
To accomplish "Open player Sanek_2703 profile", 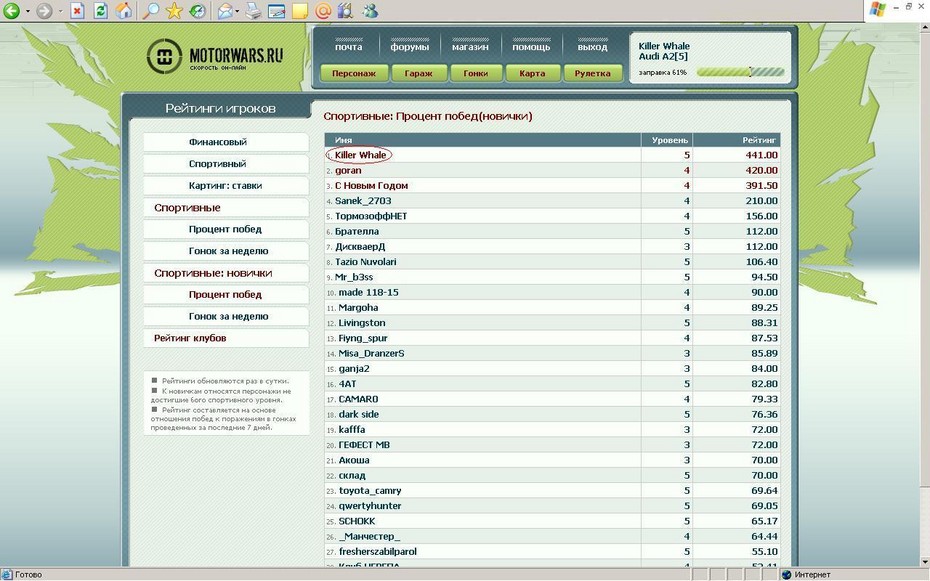I will click(x=363, y=201).
